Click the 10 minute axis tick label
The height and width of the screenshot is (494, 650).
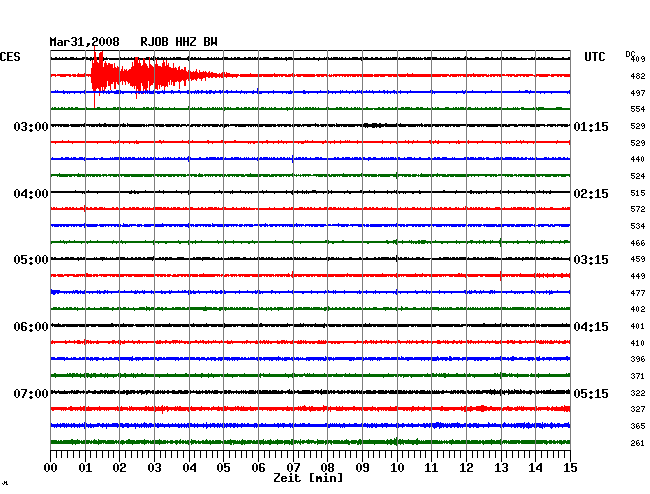[x=397, y=467]
